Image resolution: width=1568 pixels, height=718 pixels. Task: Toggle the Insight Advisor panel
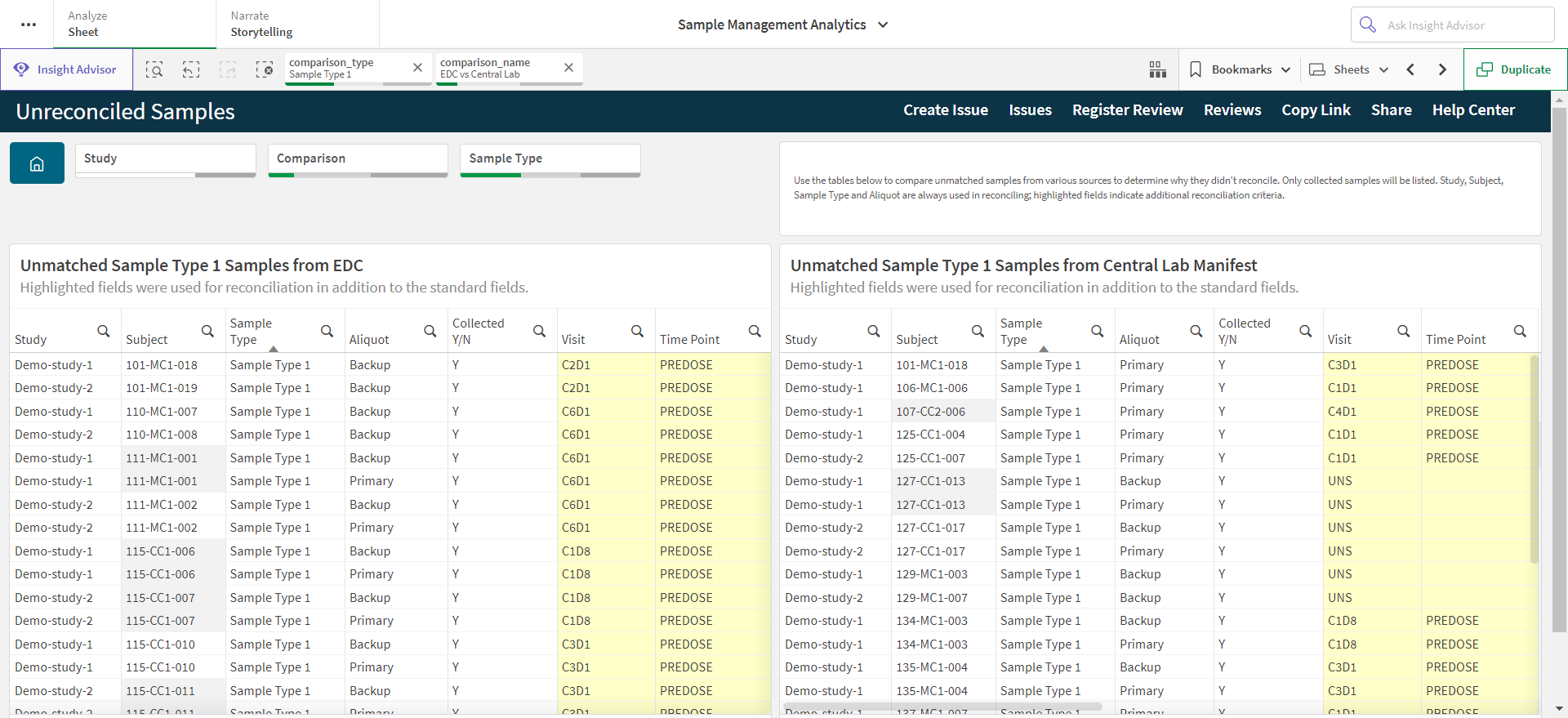click(x=66, y=69)
